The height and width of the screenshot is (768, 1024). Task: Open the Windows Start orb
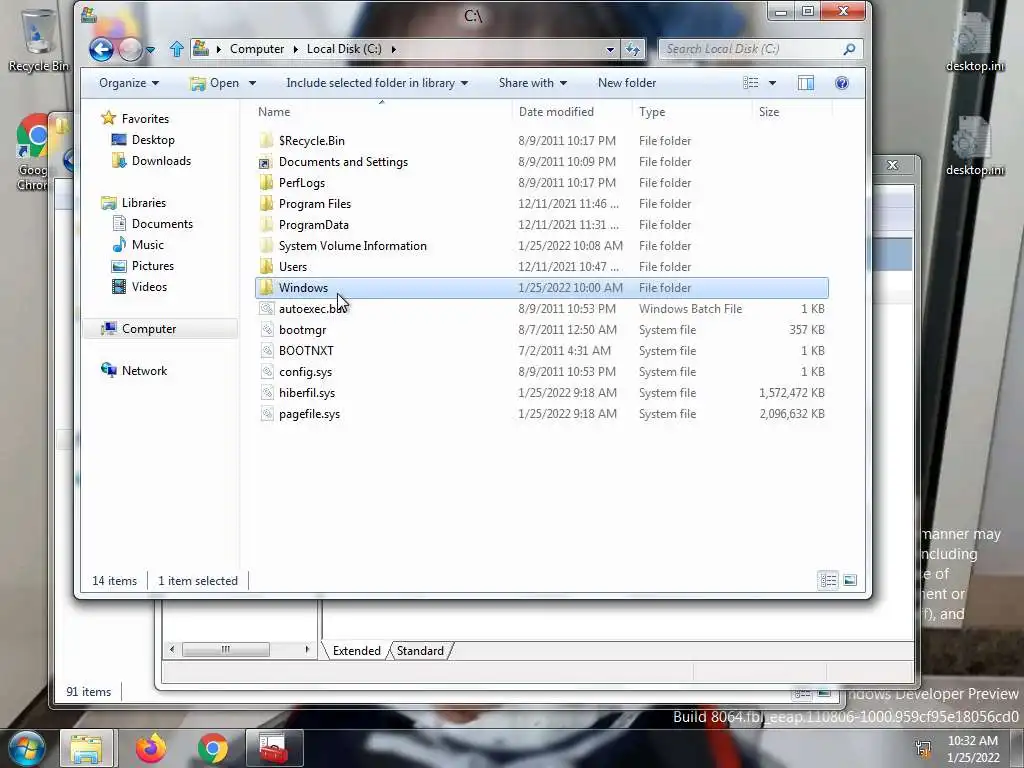25,748
